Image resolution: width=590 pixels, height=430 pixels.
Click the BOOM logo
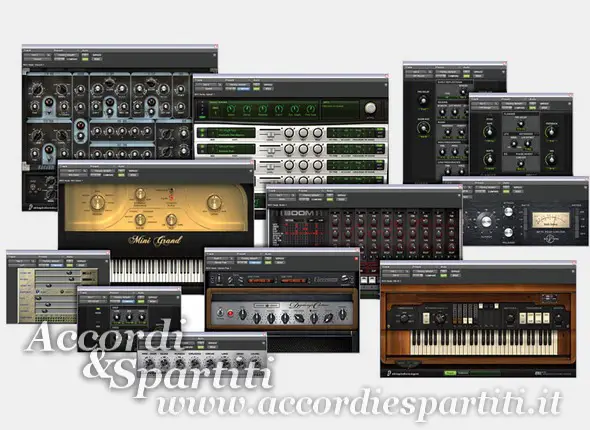[x=300, y=213]
